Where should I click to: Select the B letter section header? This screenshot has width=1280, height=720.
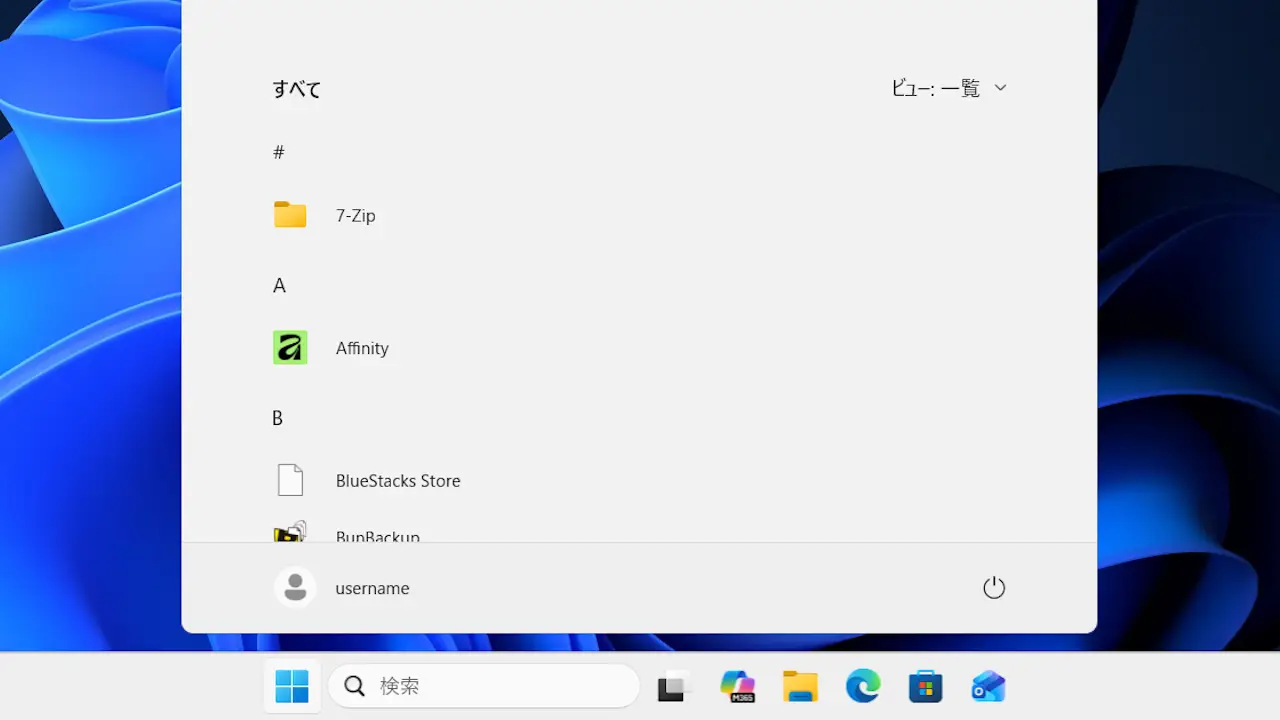click(278, 418)
